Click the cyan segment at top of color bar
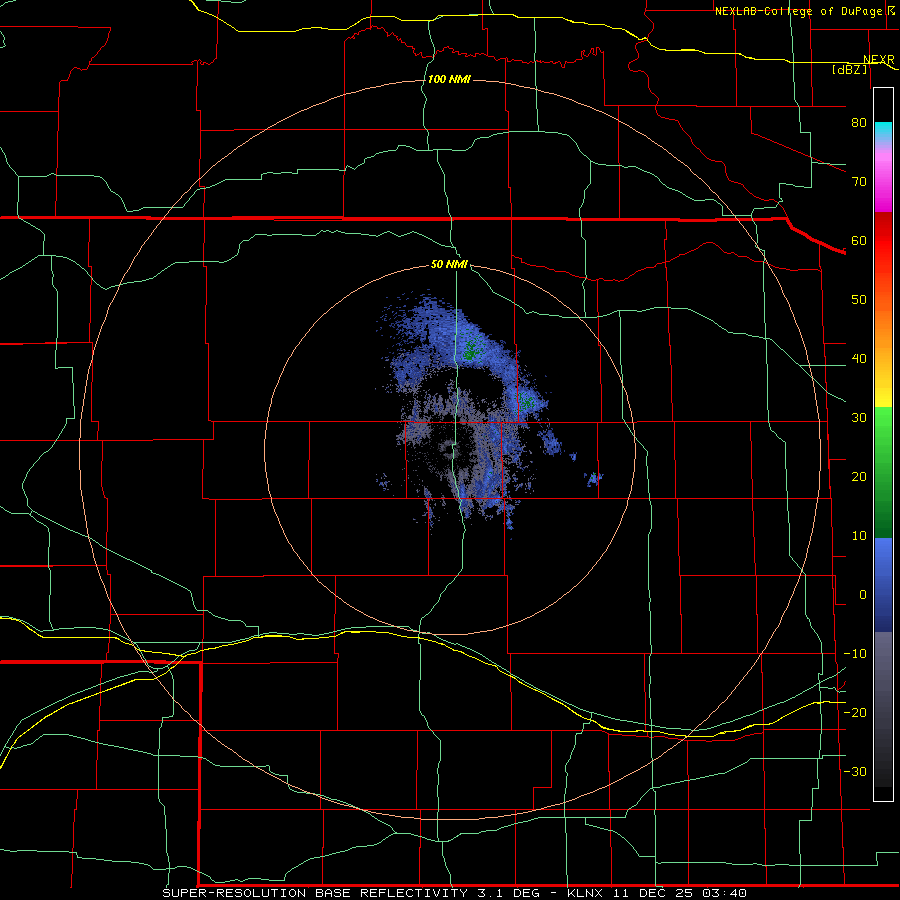900x900 pixels. pyautogui.click(x=883, y=132)
